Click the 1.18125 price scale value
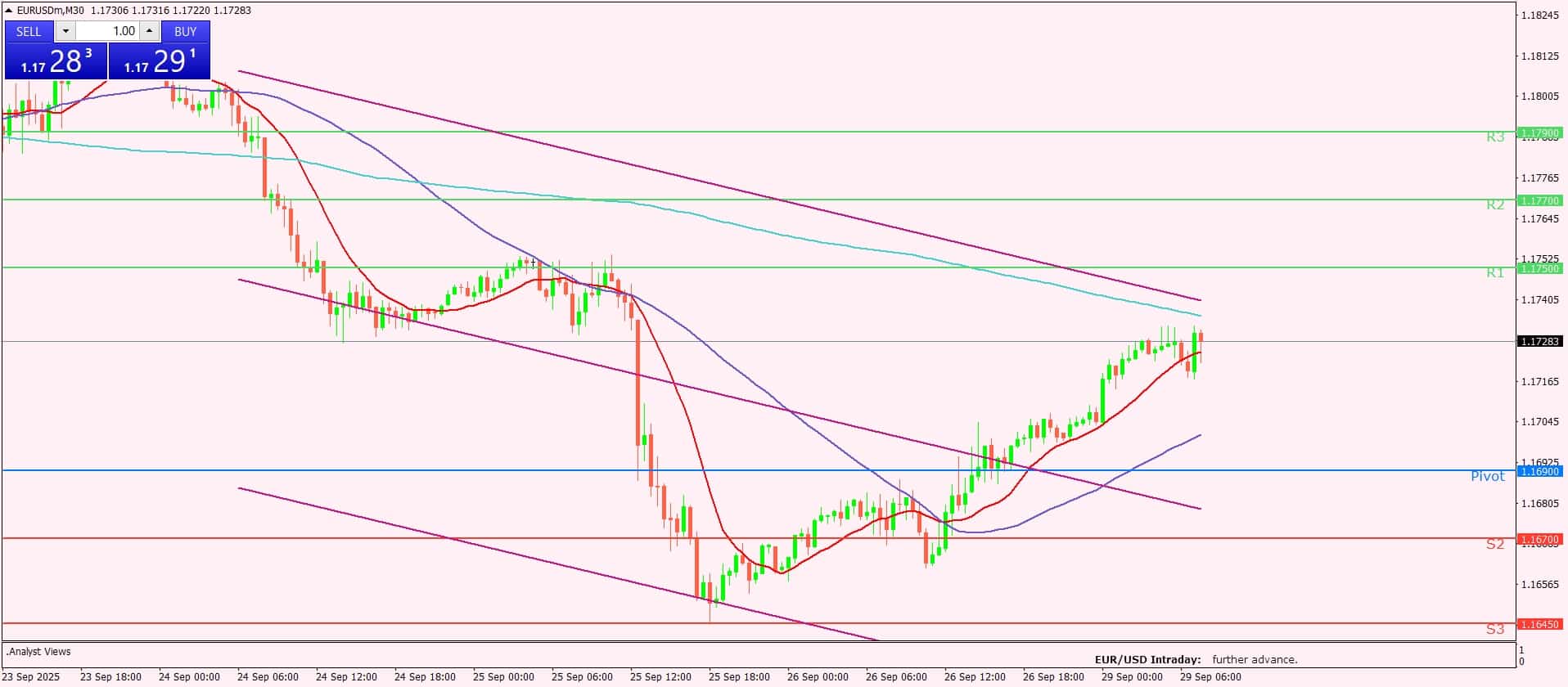 click(1539, 56)
